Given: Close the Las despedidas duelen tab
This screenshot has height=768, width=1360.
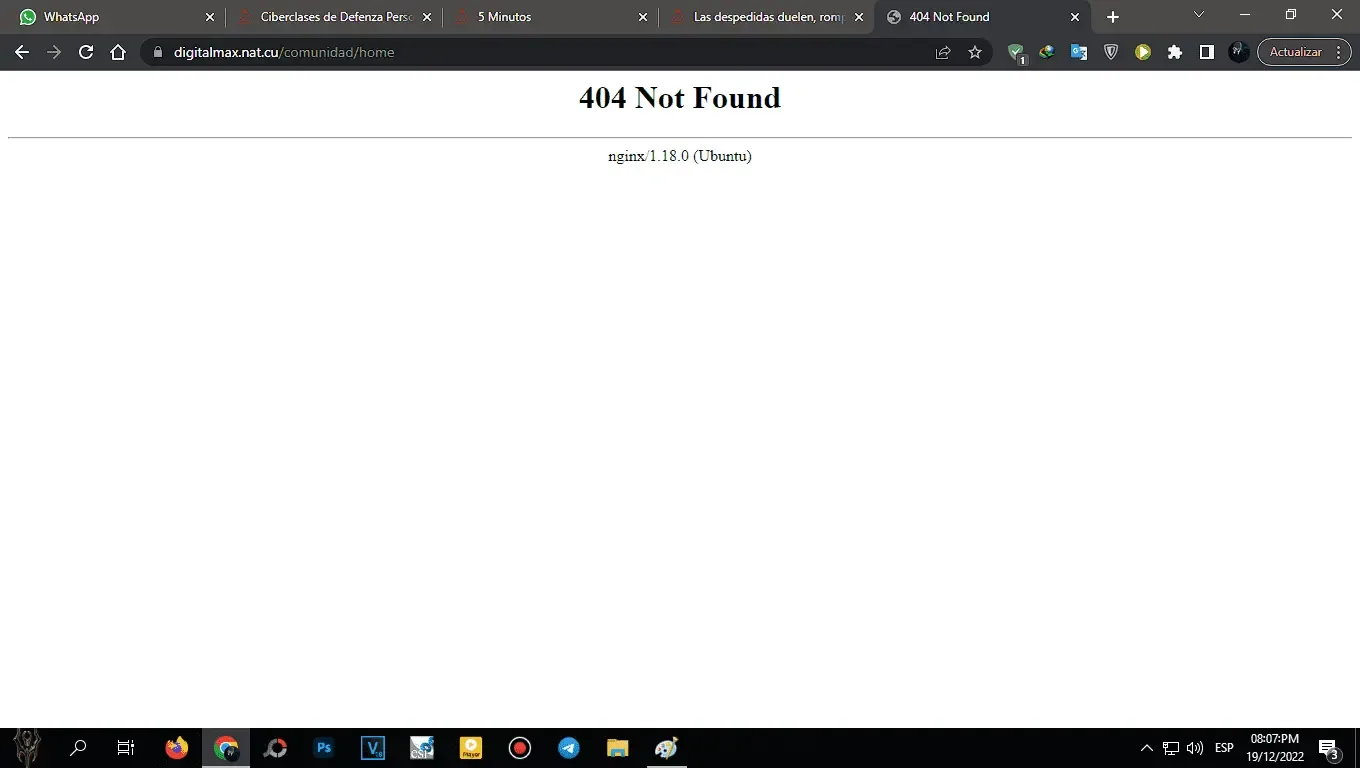Looking at the screenshot, I should click(859, 17).
